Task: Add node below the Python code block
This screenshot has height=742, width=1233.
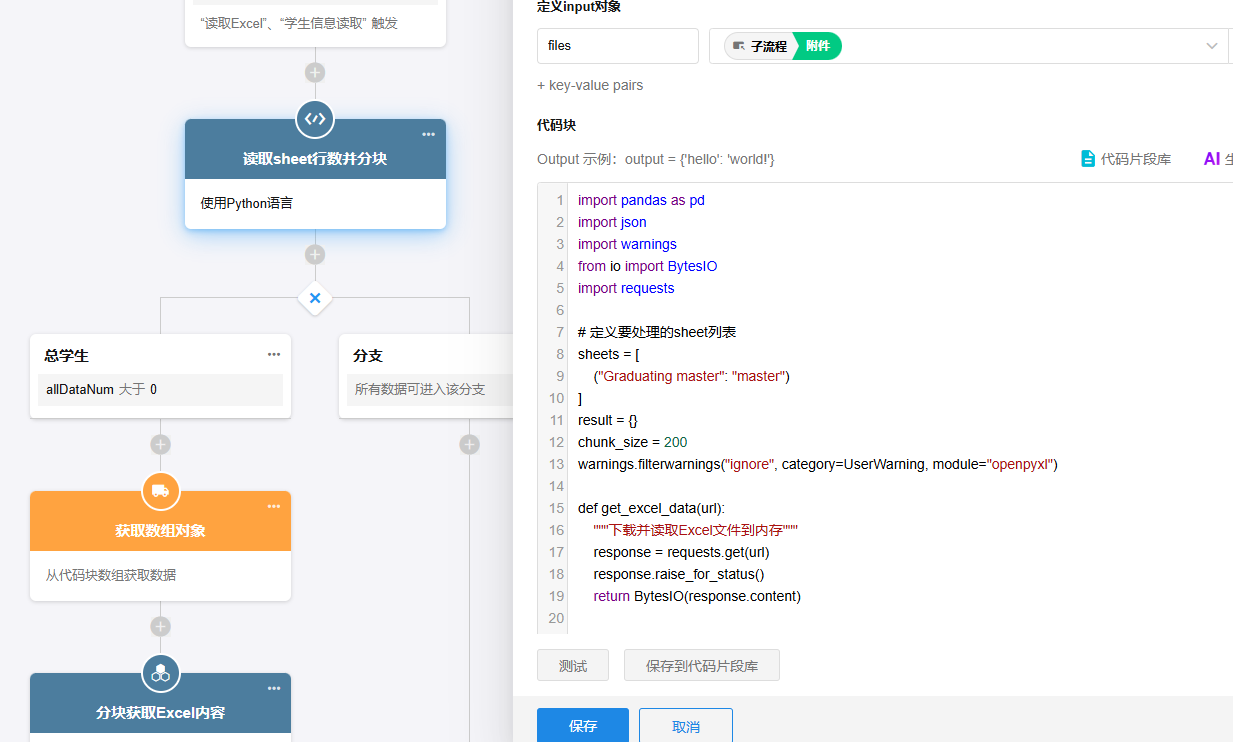Action: click(315, 254)
